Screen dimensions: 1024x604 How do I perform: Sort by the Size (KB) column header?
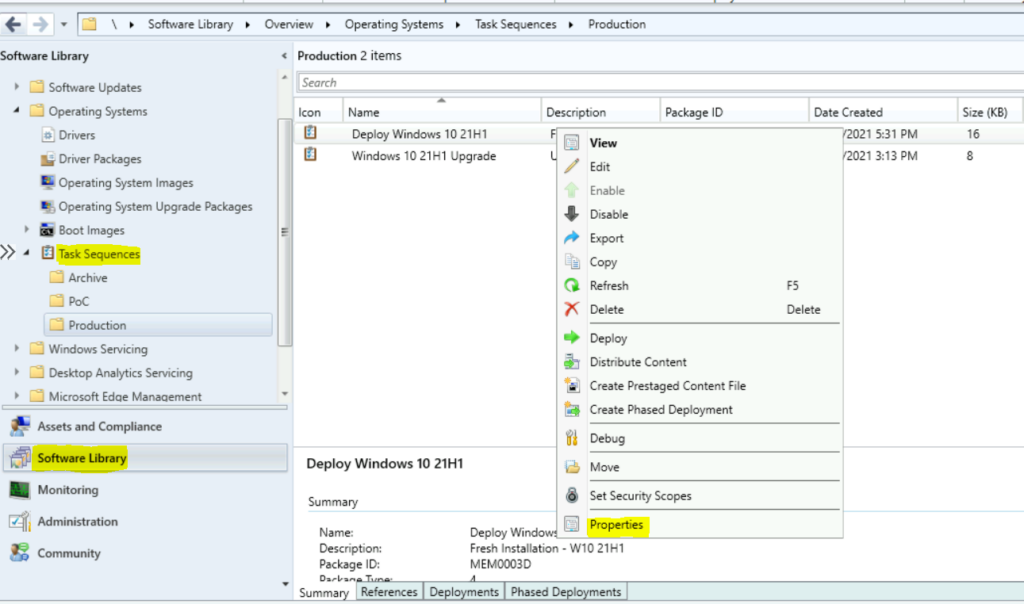coord(989,112)
